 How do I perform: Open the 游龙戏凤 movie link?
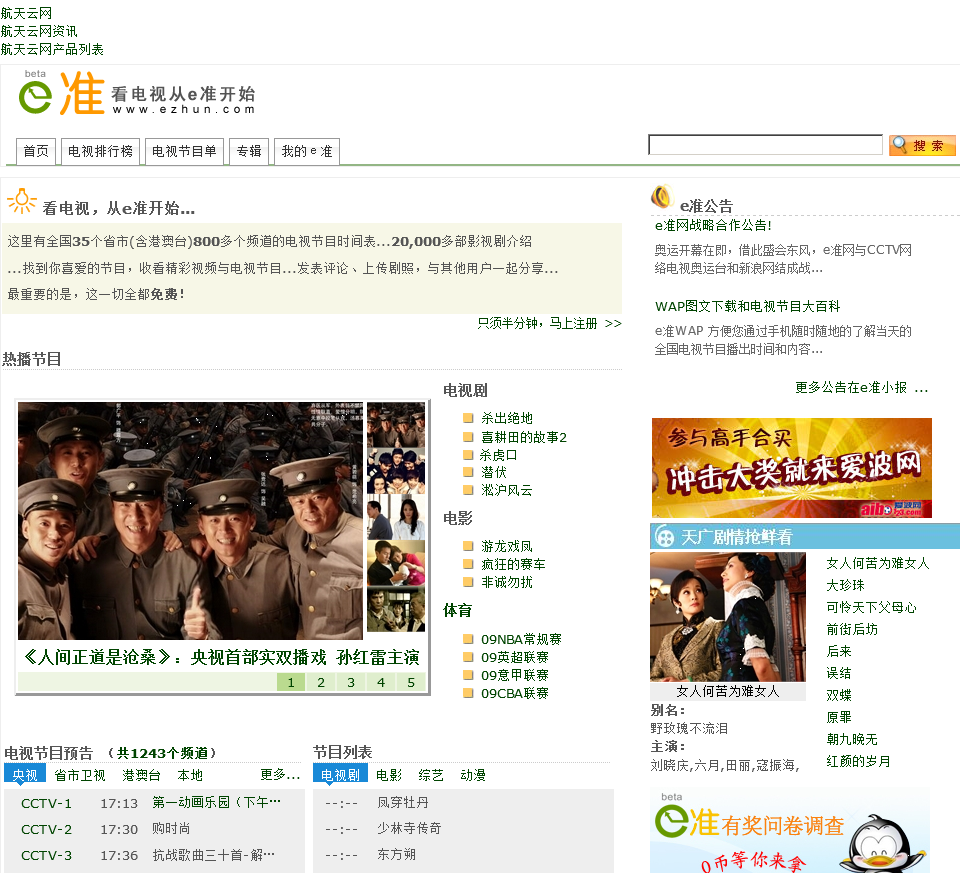pos(506,546)
